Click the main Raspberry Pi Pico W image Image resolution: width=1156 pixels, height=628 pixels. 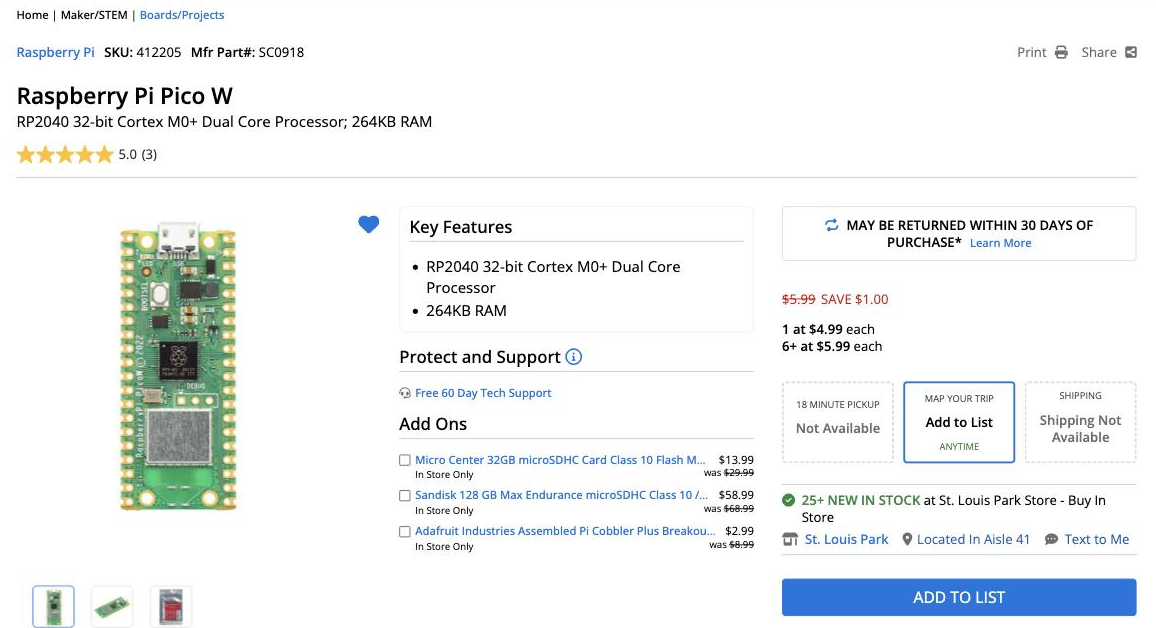[x=178, y=366]
